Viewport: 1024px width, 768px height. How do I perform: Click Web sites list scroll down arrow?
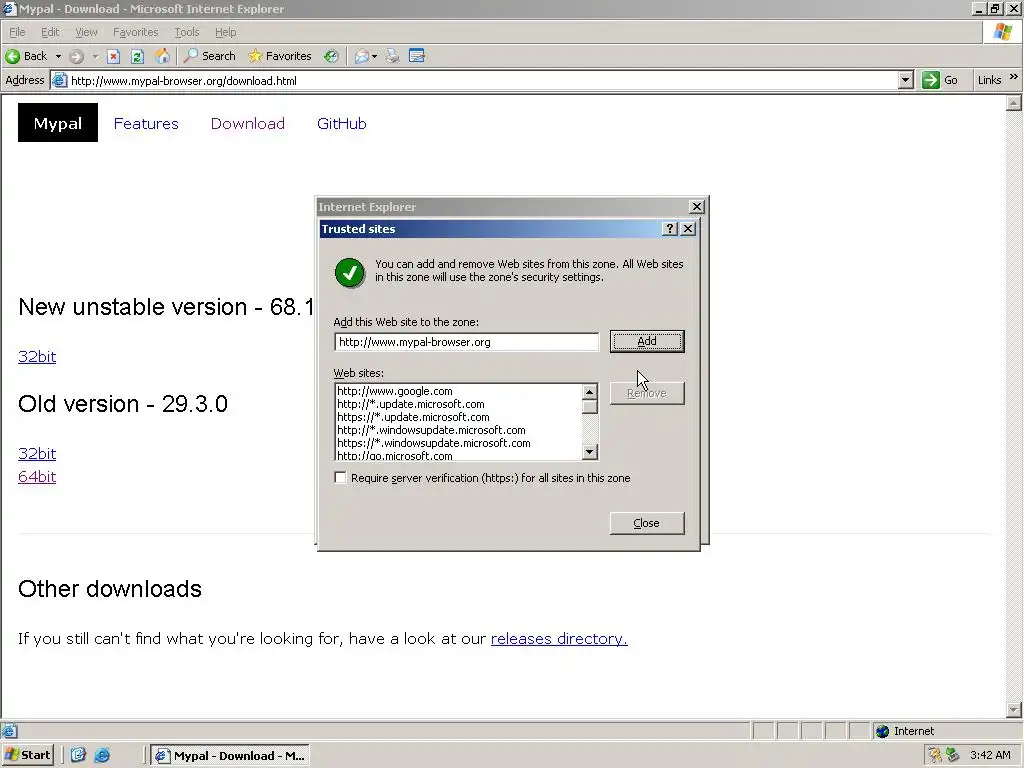click(x=590, y=452)
